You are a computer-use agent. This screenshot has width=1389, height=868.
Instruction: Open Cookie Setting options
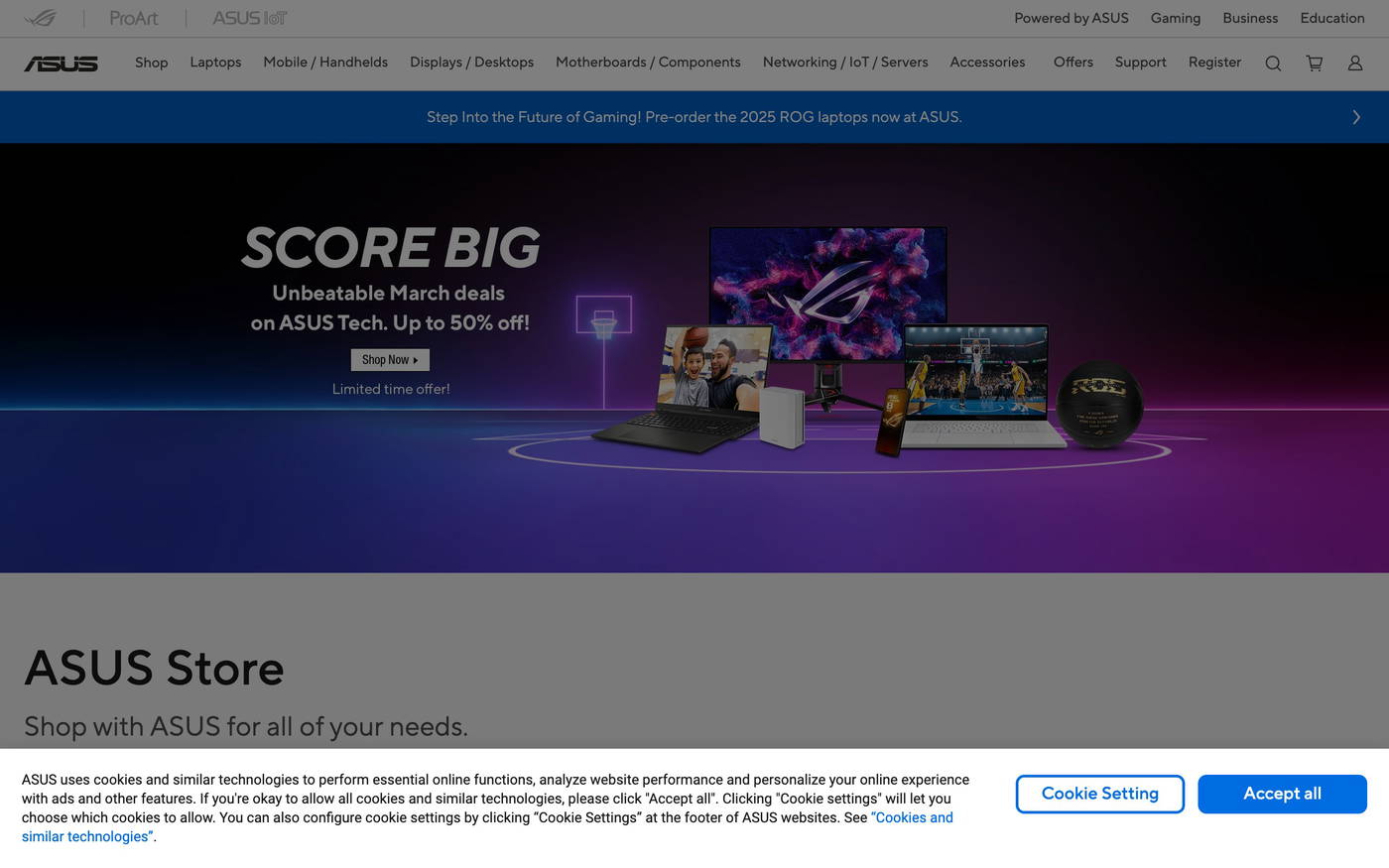pyautogui.click(x=1099, y=794)
